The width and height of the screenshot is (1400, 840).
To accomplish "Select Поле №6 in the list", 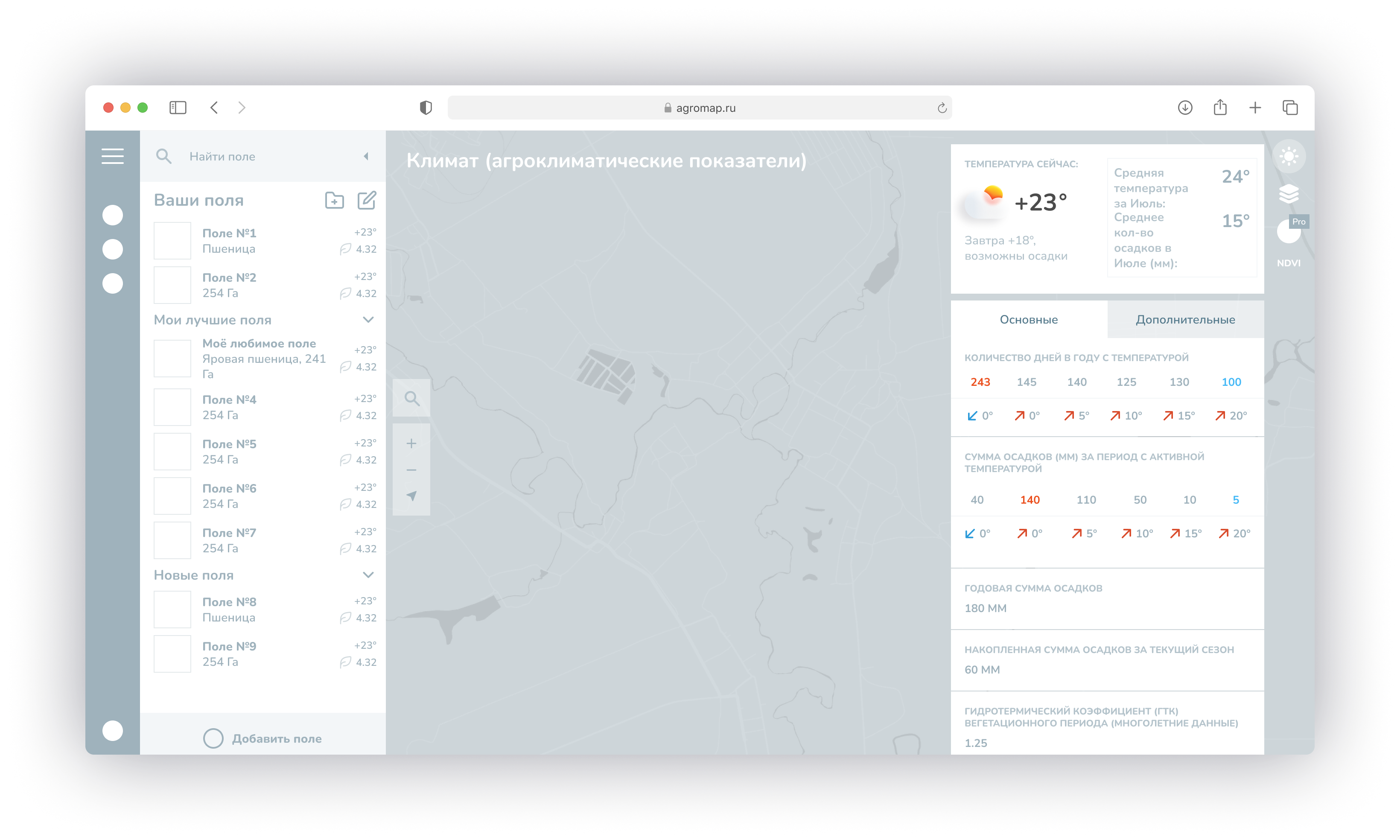I will (x=265, y=496).
